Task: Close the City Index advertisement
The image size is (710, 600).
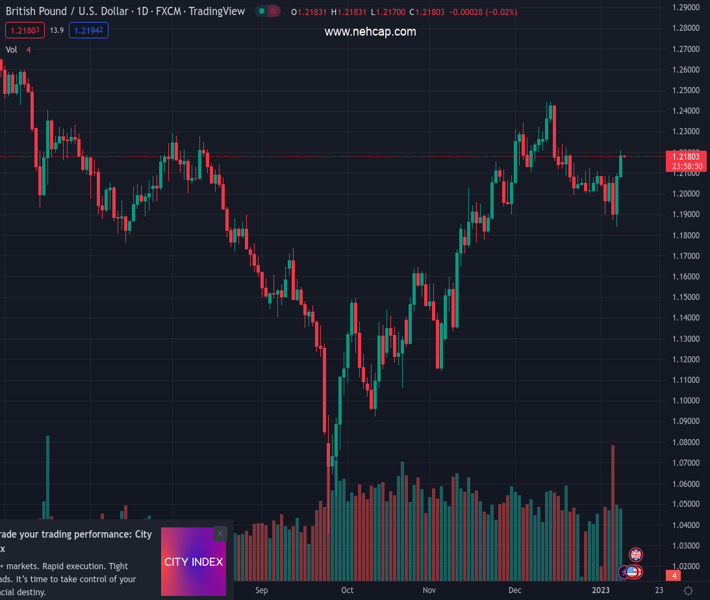Action: pyautogui.click(x=220, y=534)
